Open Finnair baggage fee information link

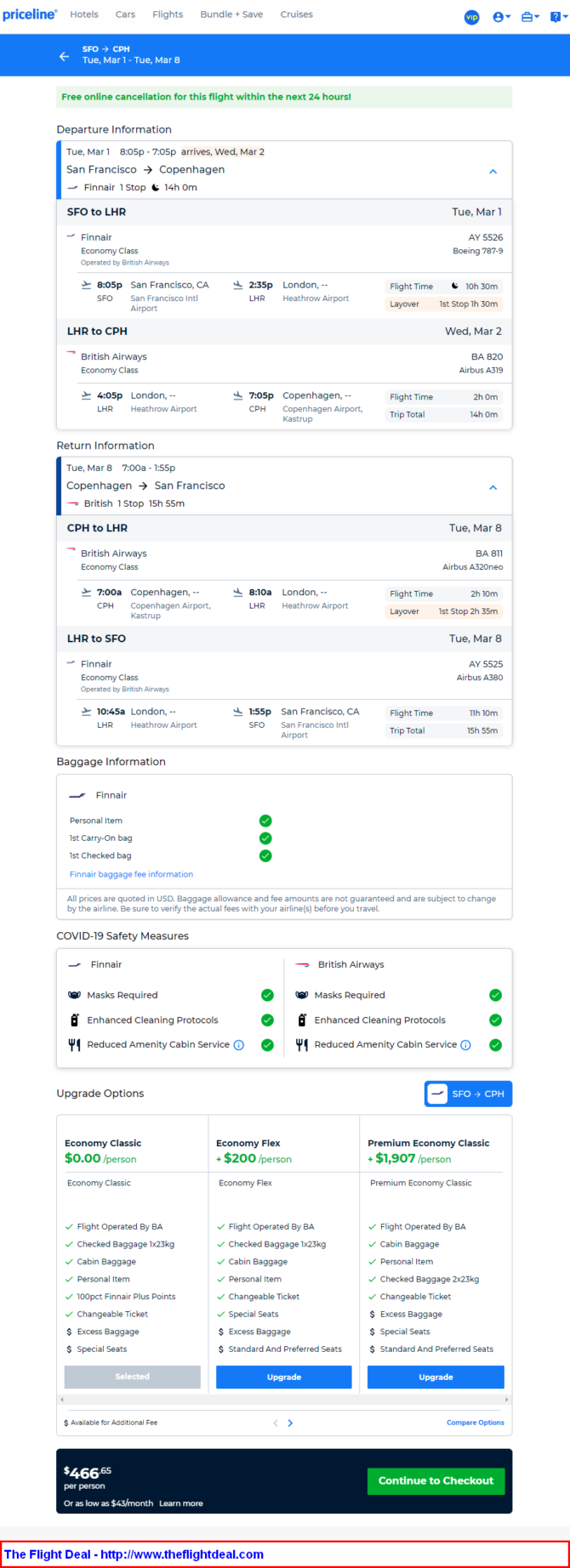pos(131,874)
